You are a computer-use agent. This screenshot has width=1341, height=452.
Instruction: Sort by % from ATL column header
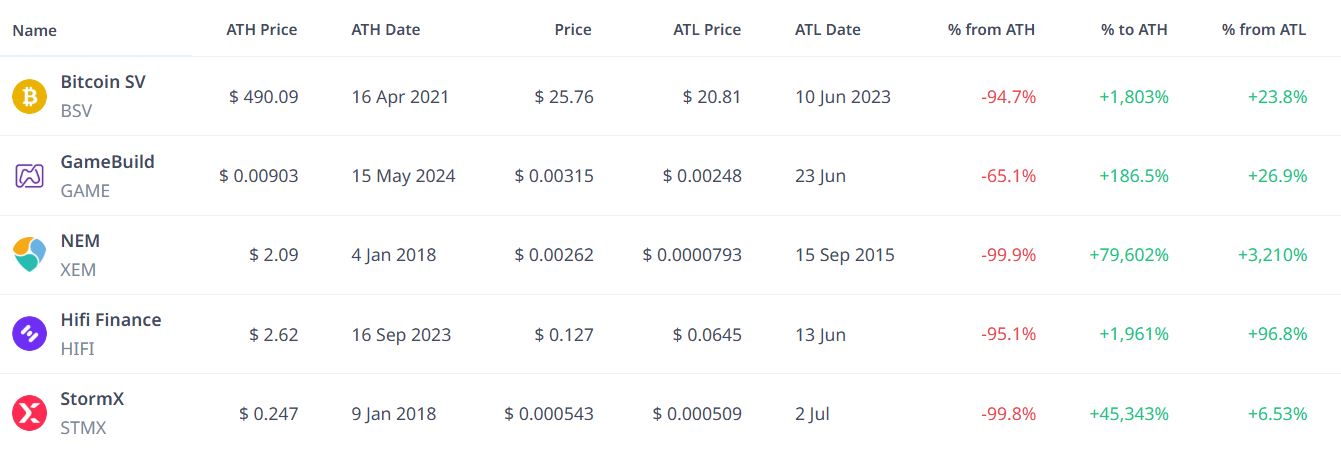[x=1264, y=30]
